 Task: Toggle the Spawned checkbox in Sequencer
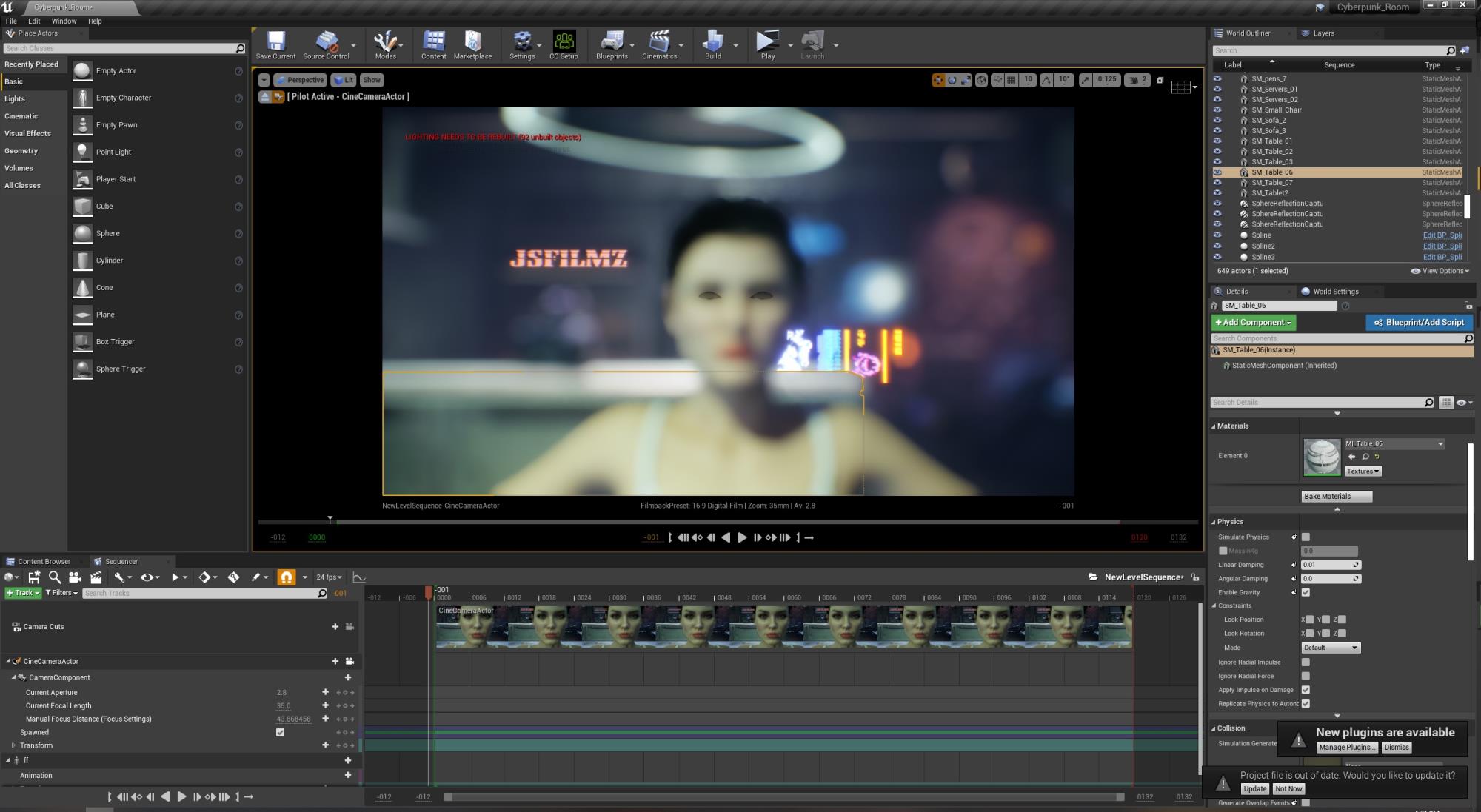(280, 732)
